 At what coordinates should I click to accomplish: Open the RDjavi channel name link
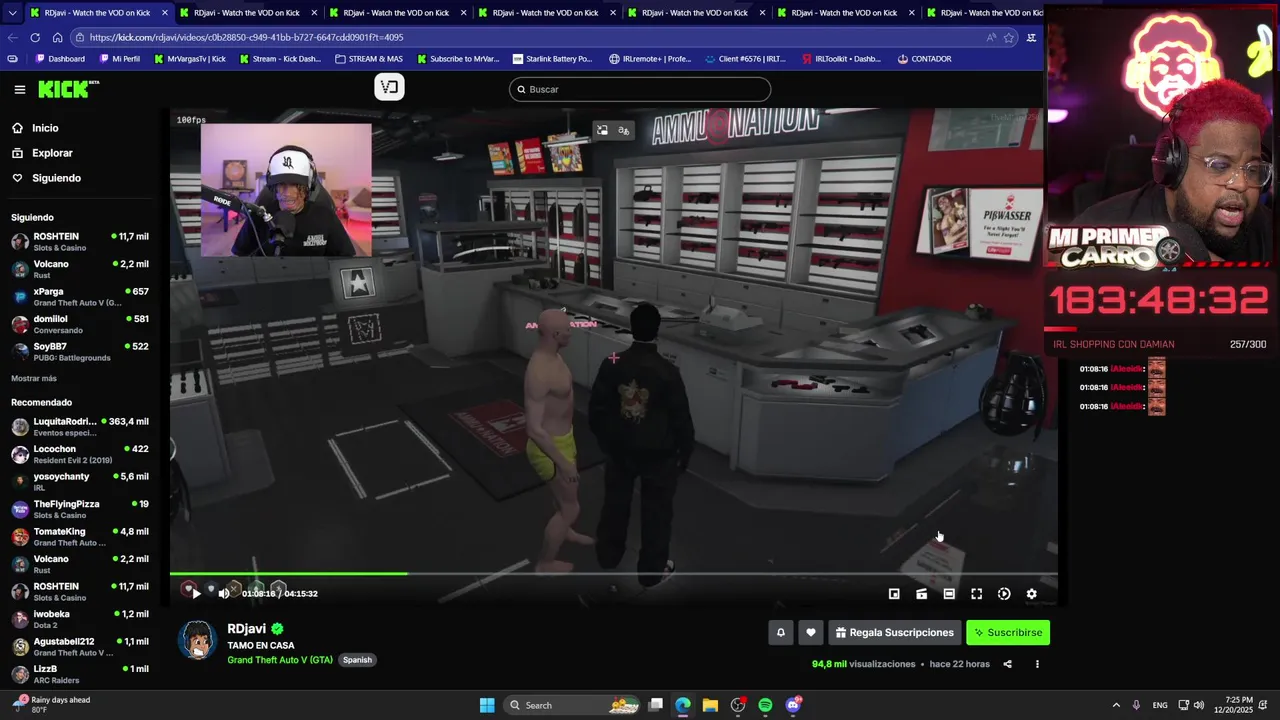point(246,629)
